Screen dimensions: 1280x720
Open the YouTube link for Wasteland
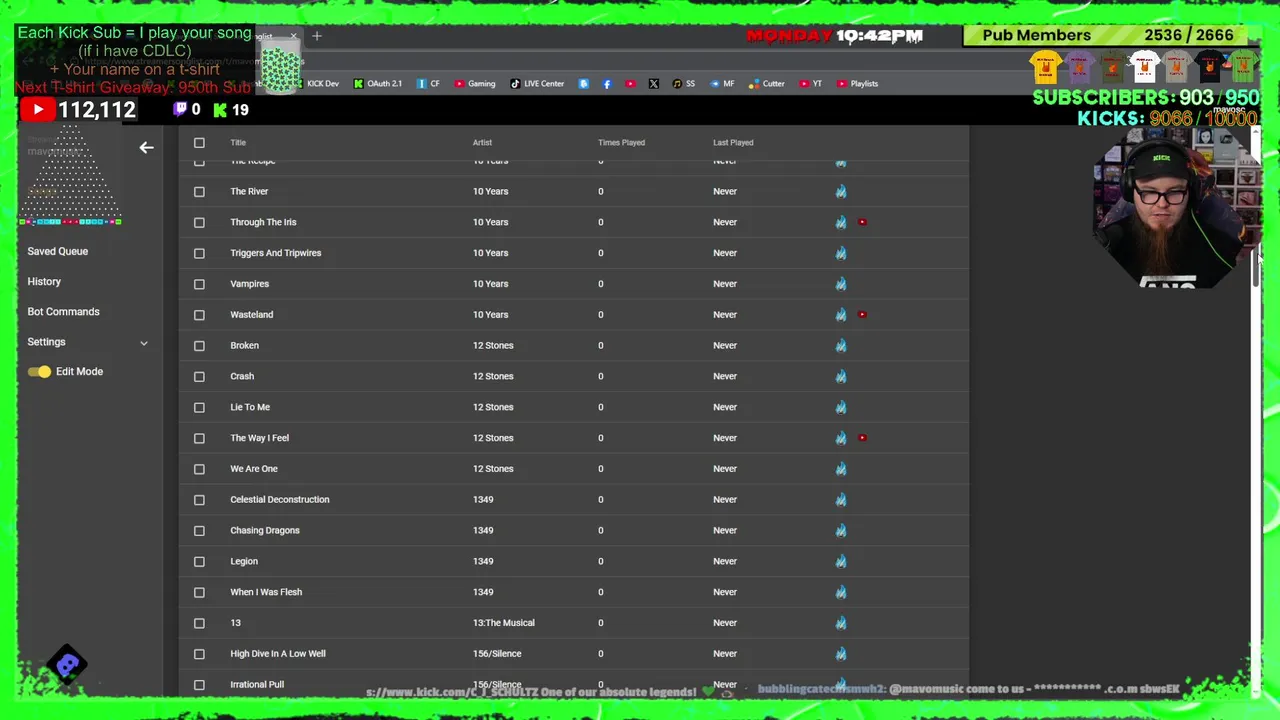(862, 314)
